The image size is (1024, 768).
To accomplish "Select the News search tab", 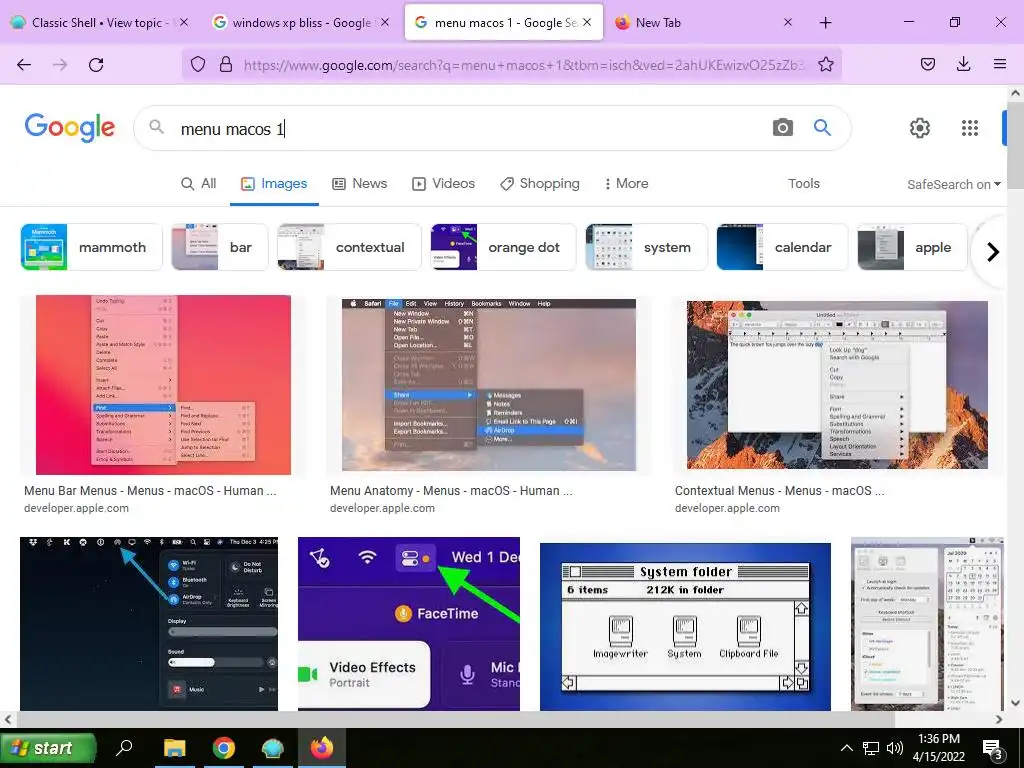I will (x=360, y=184).
